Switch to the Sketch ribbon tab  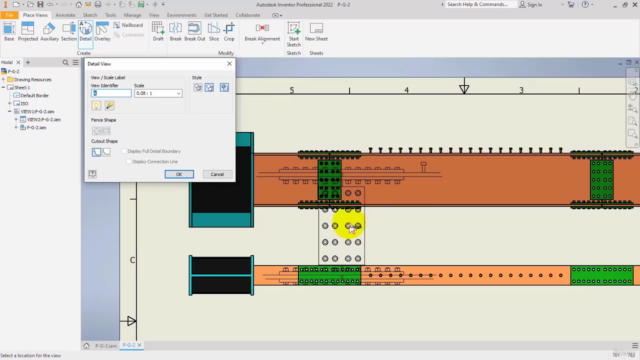point(90,15)
